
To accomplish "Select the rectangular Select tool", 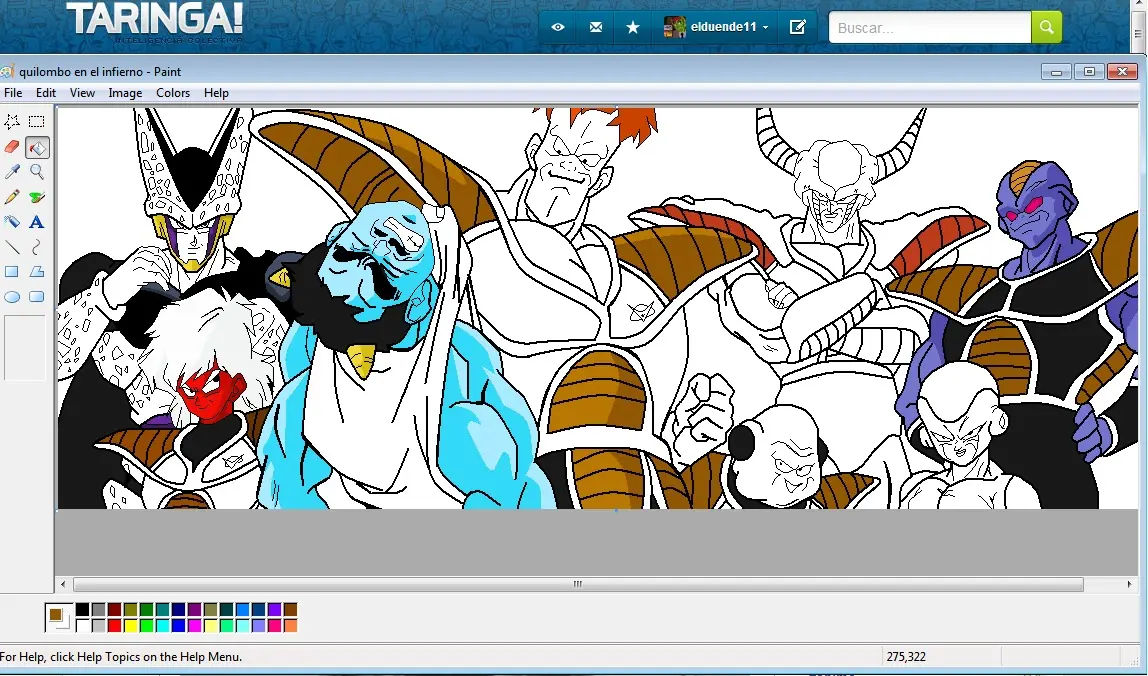I will 37,122.
